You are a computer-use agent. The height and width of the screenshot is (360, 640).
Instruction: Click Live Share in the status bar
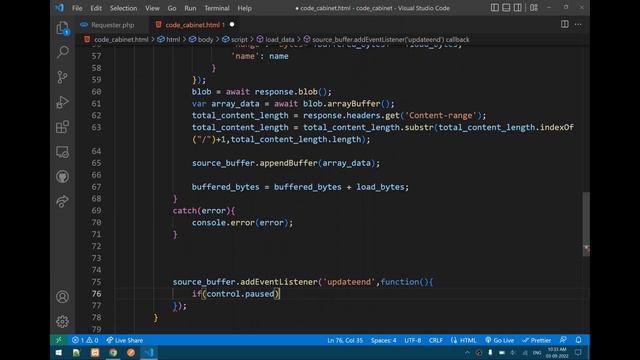point(124,340)
